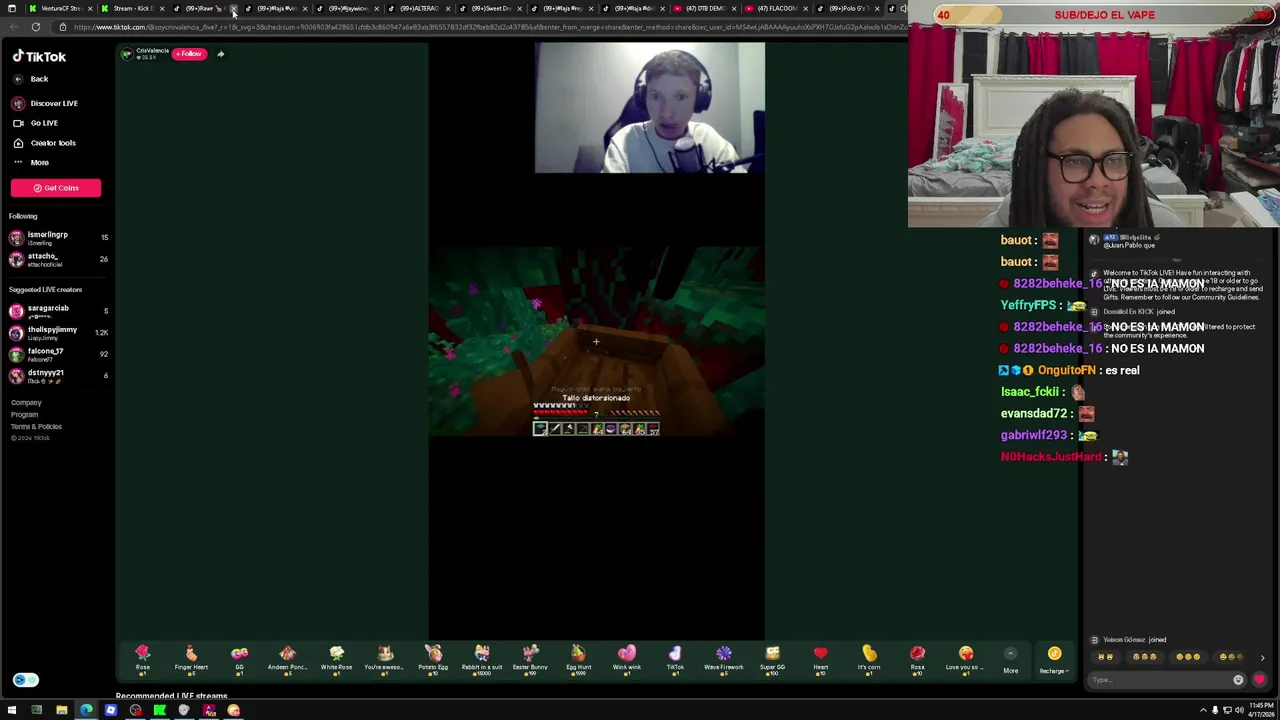Expand More gifts with the chevron
Image resolution: width=1280 pixels, height=720 pixels.
(1011, 660)
